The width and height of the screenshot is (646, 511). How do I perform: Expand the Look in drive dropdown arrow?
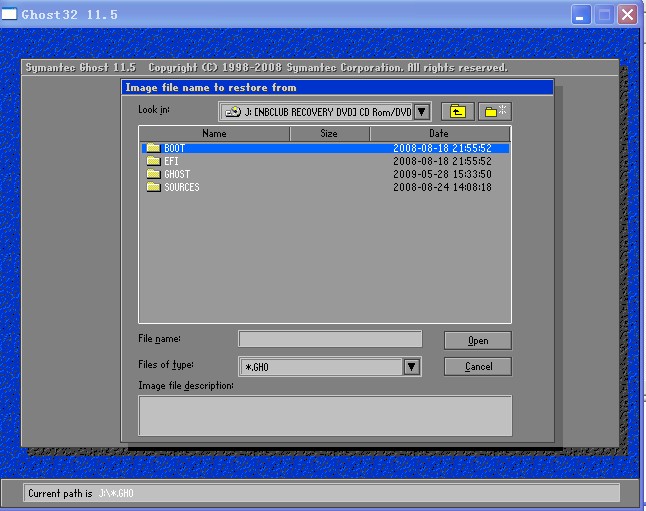click(x=421, y=112)
